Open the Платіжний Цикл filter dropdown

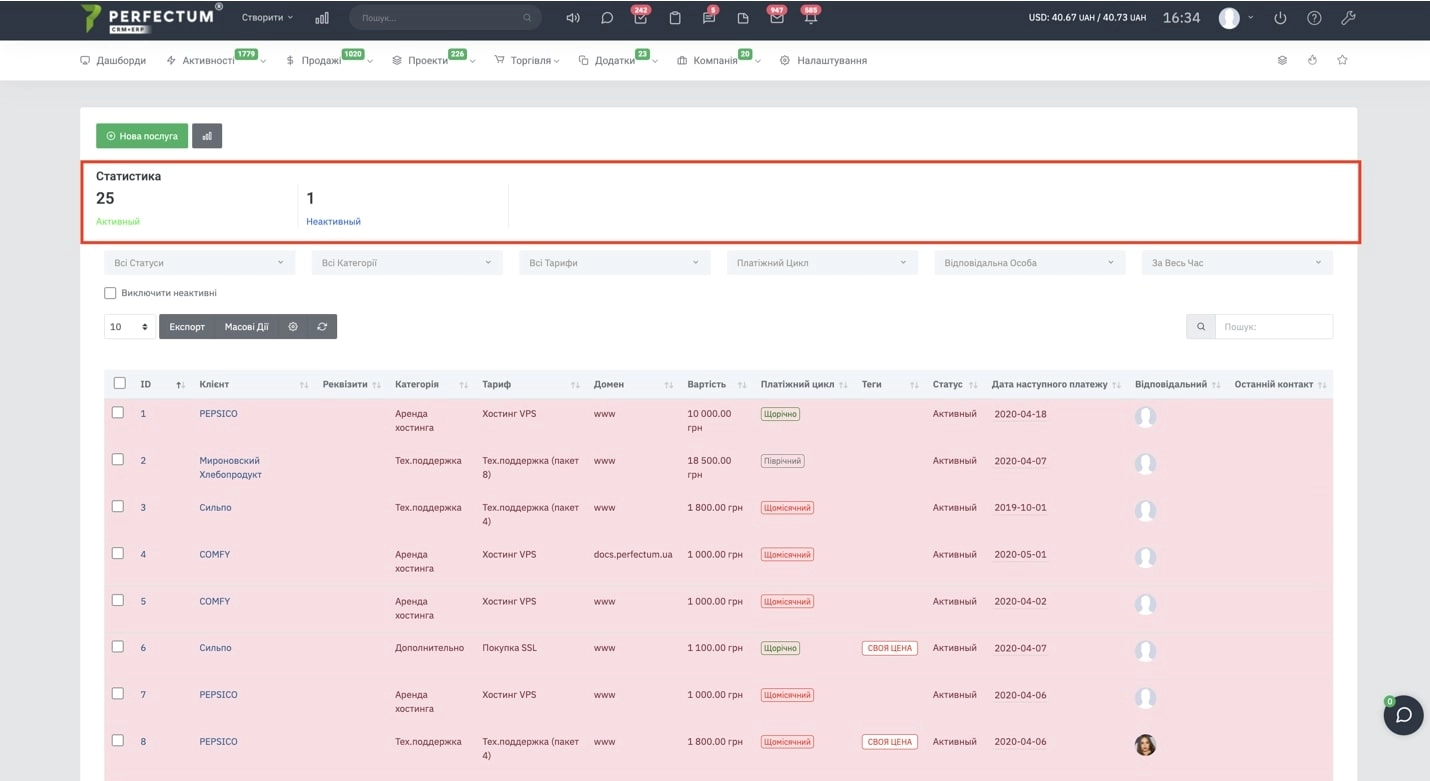[822, 263]
